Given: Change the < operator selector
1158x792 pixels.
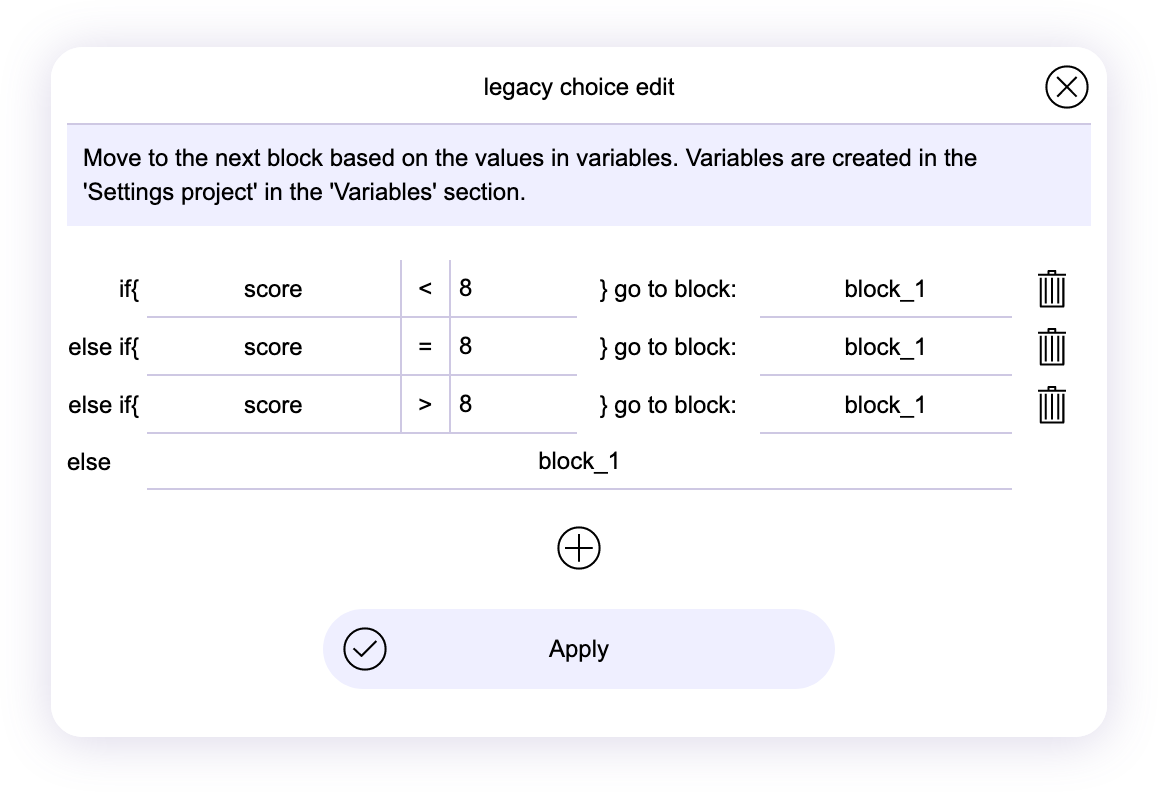Looking at the screenshot, I should click(425, 290).
